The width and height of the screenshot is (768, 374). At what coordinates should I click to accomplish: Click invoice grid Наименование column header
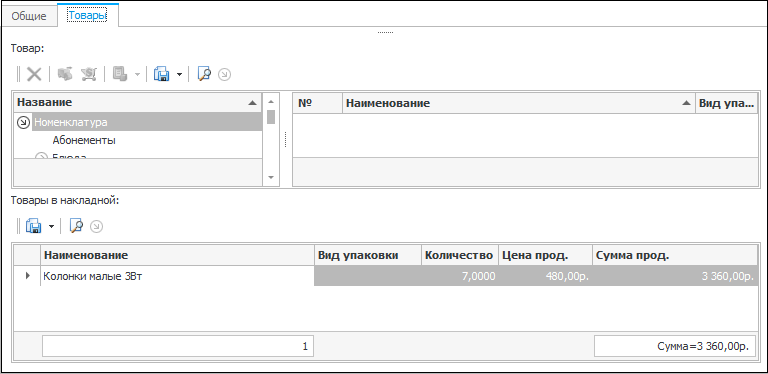pos(177,255)
